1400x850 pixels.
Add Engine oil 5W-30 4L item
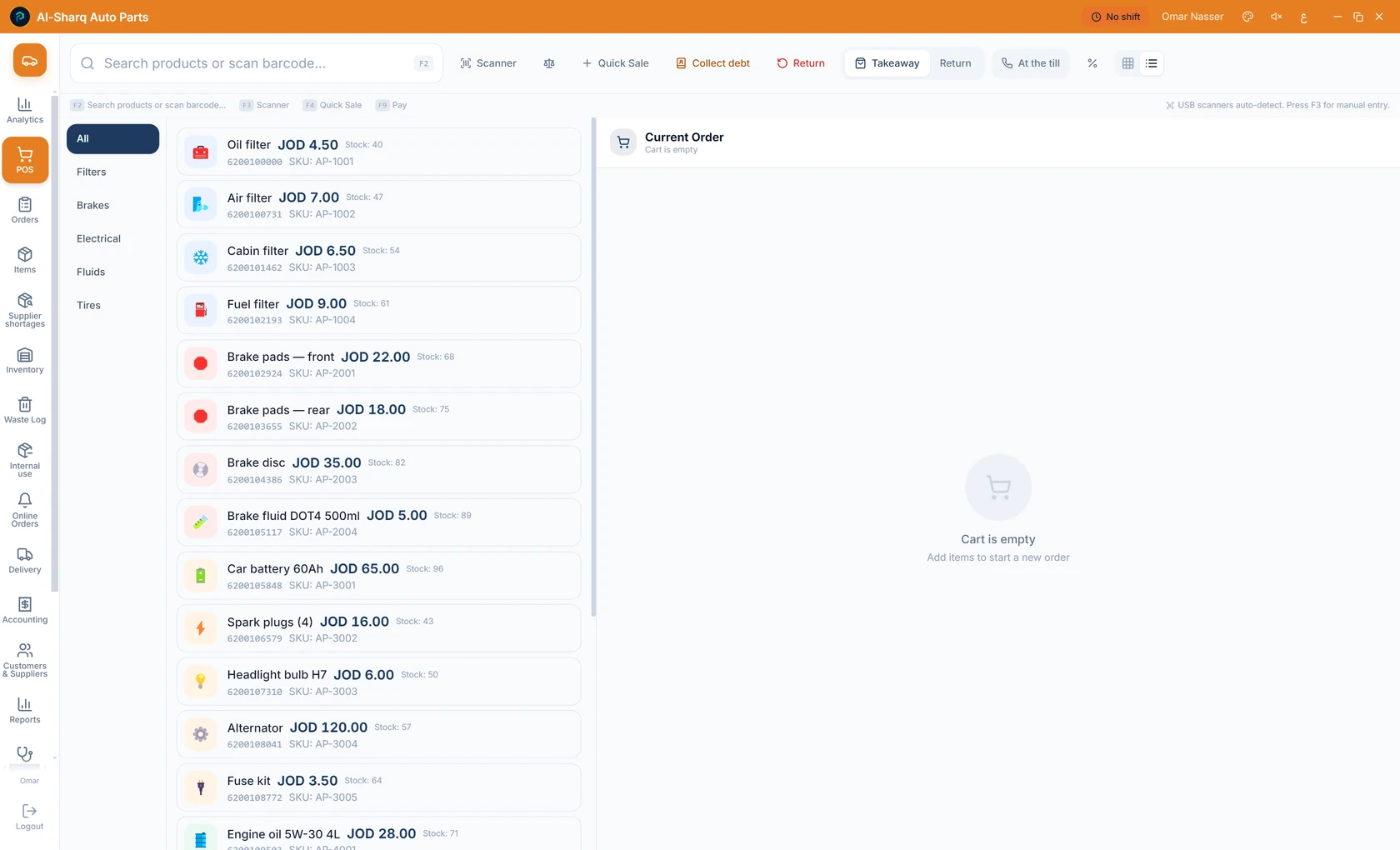[379, 833]
